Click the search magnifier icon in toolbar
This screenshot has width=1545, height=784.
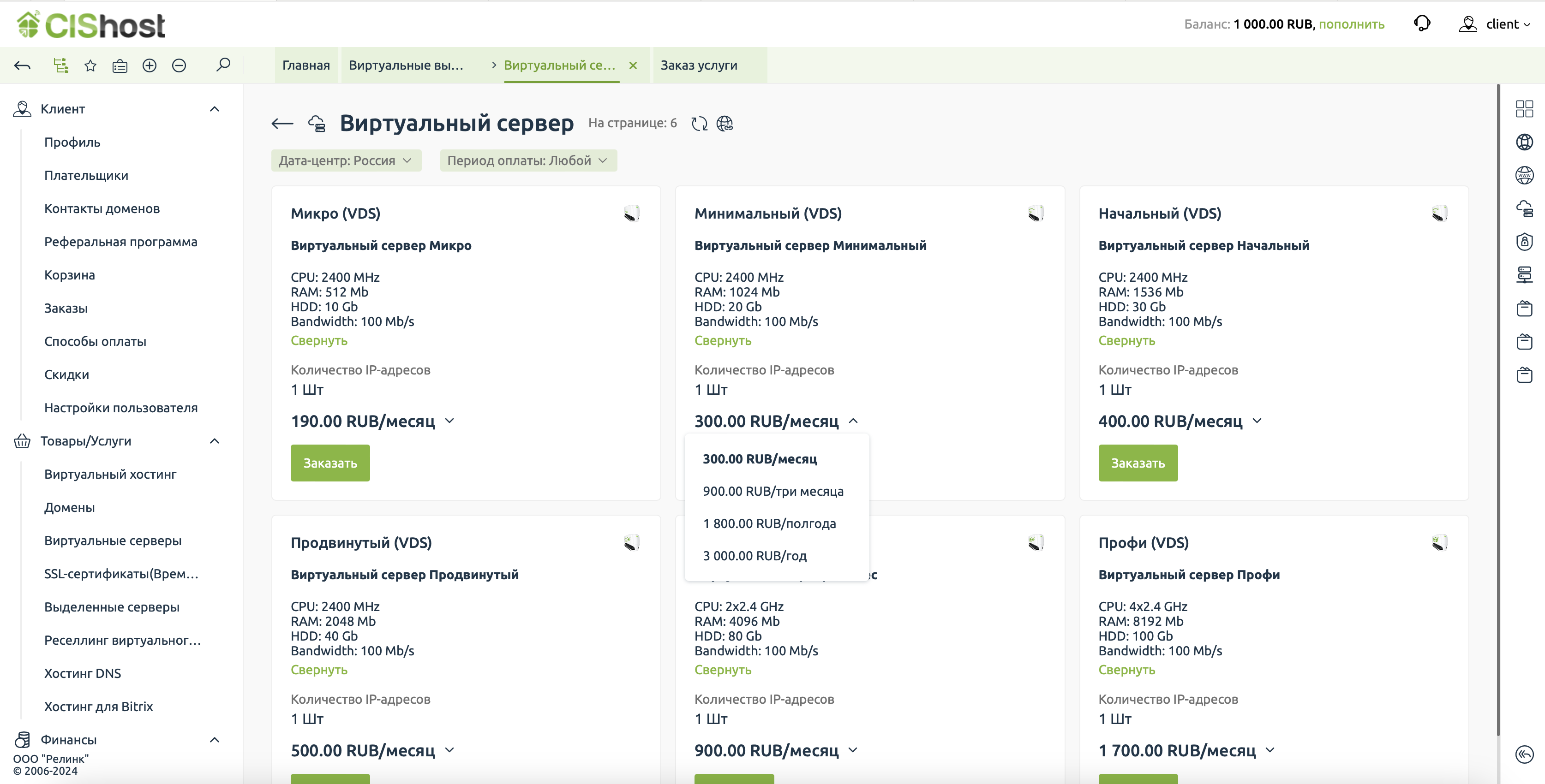click(223, 65)
